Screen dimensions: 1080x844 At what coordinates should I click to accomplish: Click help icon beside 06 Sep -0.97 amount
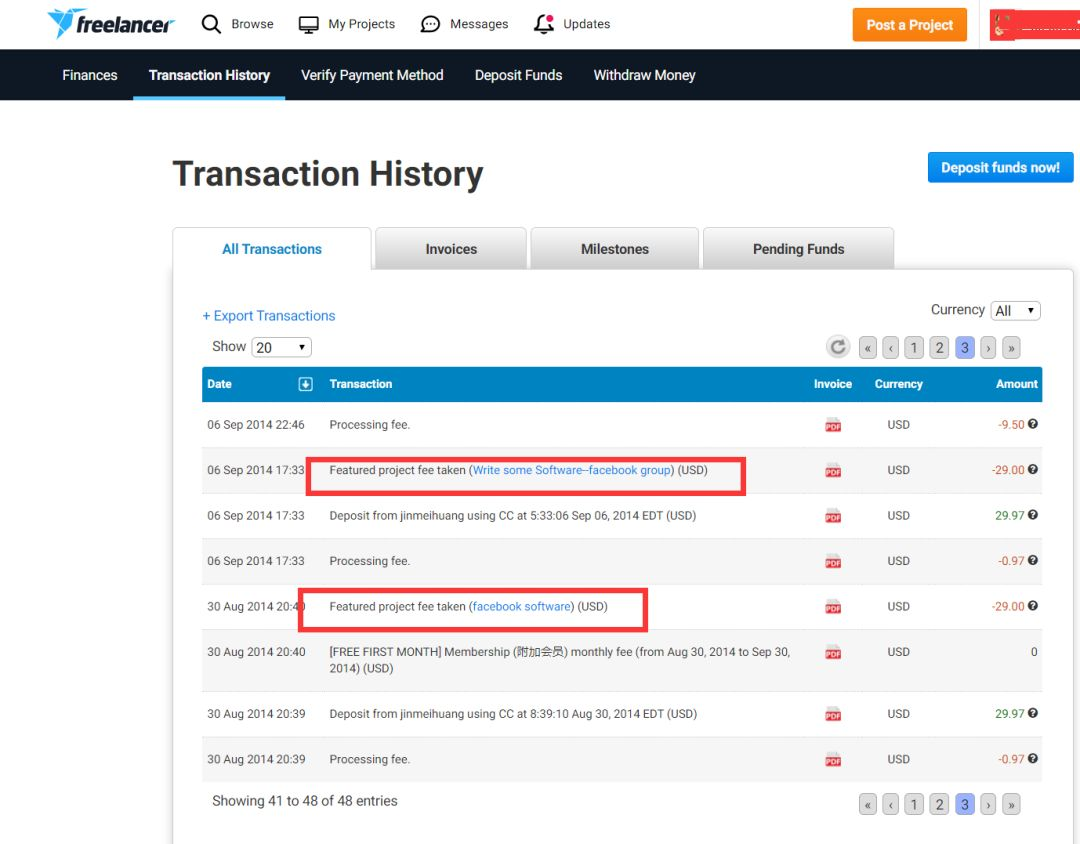tap(1032, 561)
